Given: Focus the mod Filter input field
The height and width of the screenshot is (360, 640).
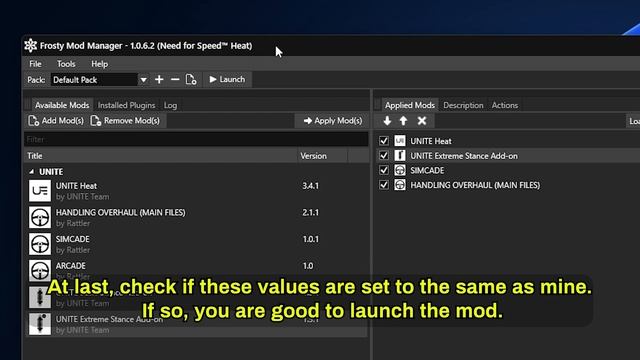Looking at the screenshot, I should coord(196,139).
